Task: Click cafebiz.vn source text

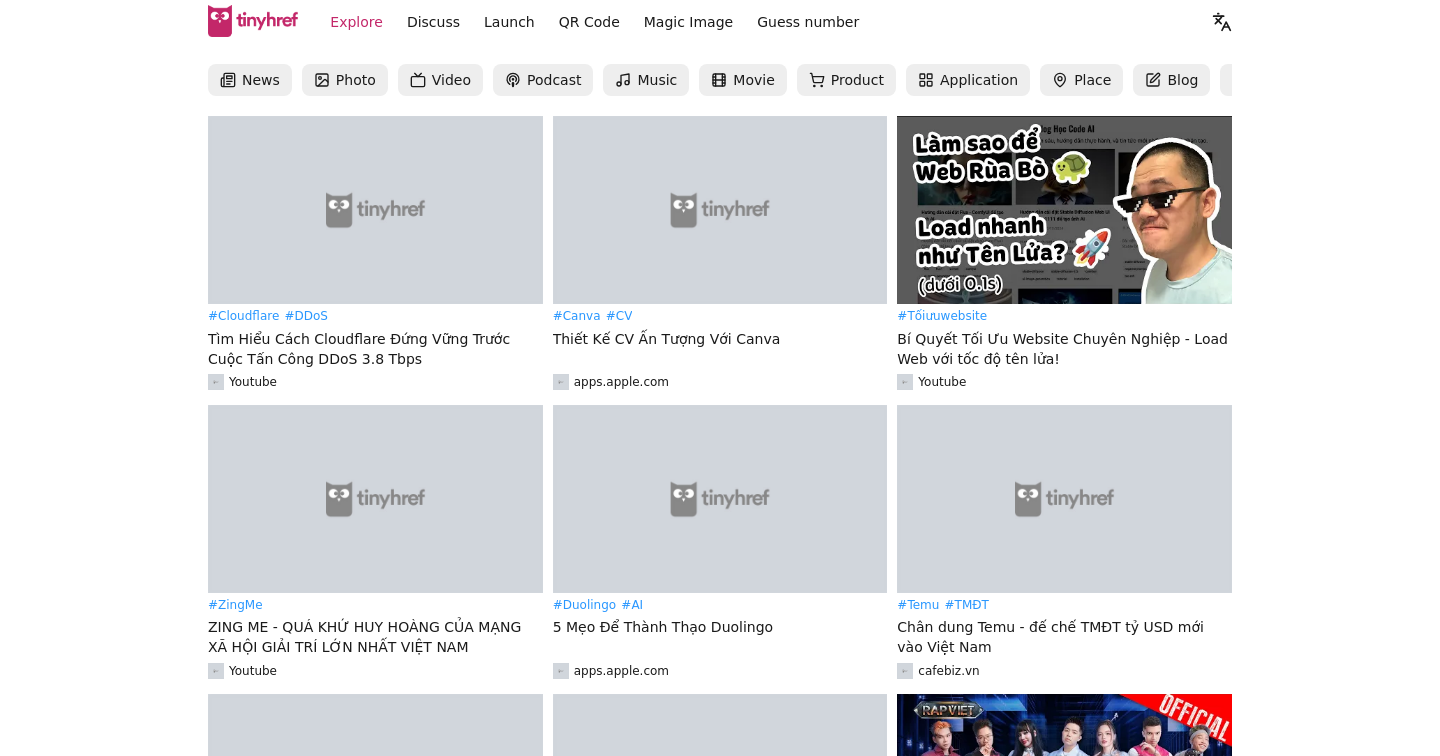Action: [949, 671]
